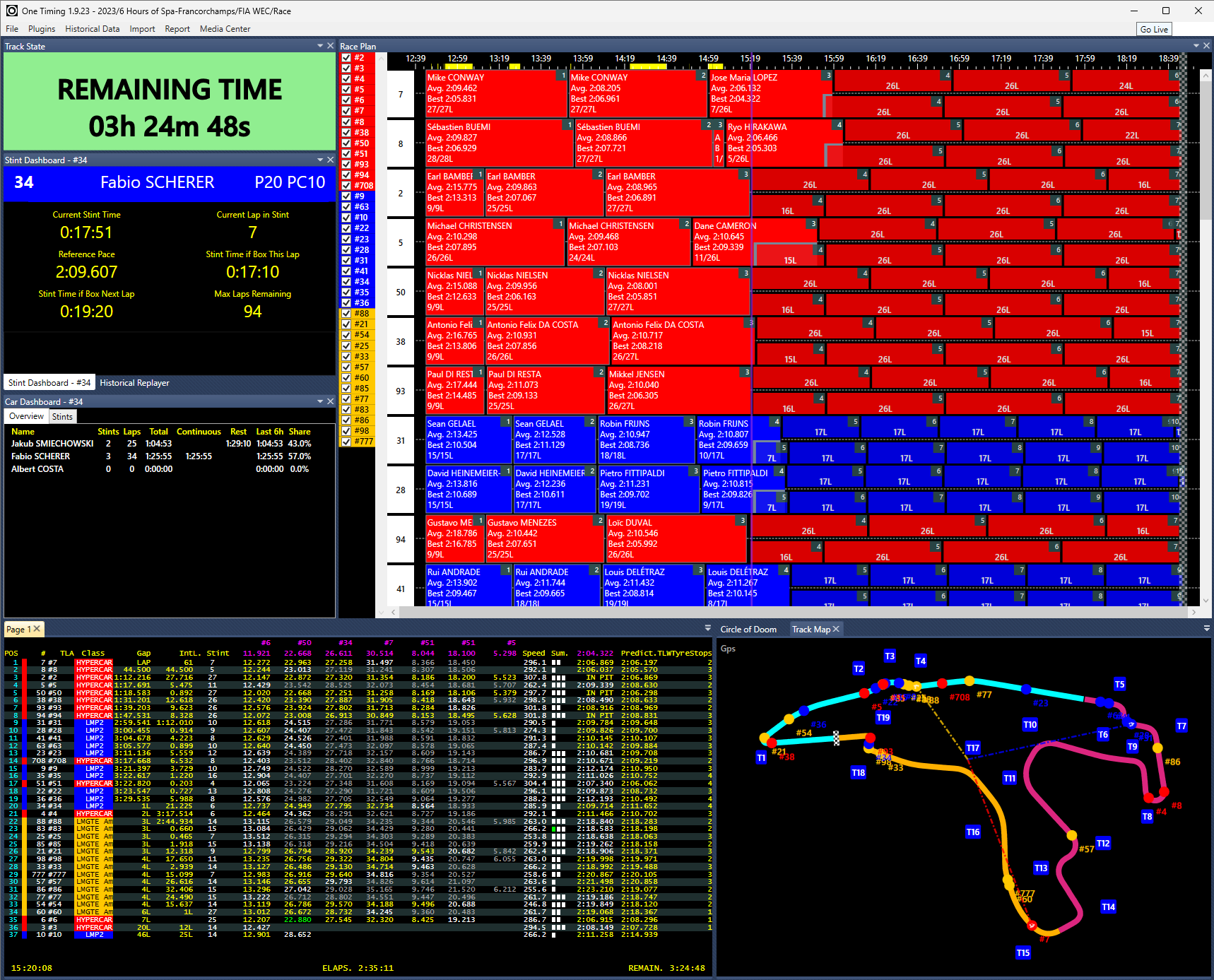Select the Overview tab
The width and height of the screenshot is (1214, 980).
coord(27,416)
